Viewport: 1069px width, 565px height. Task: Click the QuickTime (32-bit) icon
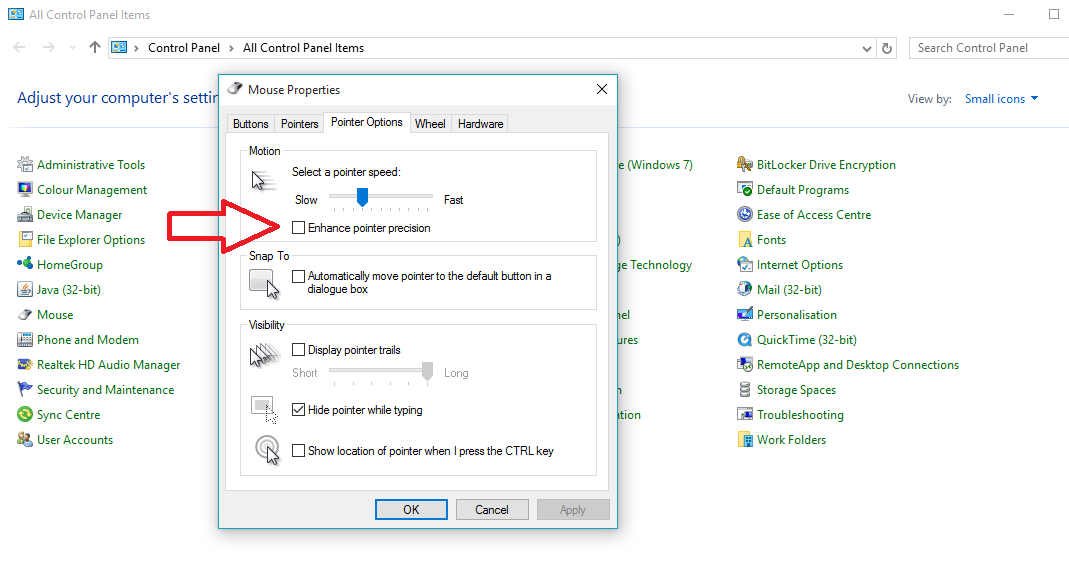click(x=745, y=340)
